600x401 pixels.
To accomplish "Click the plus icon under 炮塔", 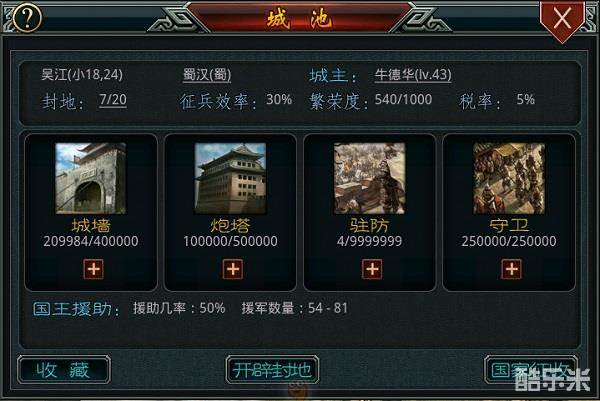I will pyautogui.click(x=233, y=269).
